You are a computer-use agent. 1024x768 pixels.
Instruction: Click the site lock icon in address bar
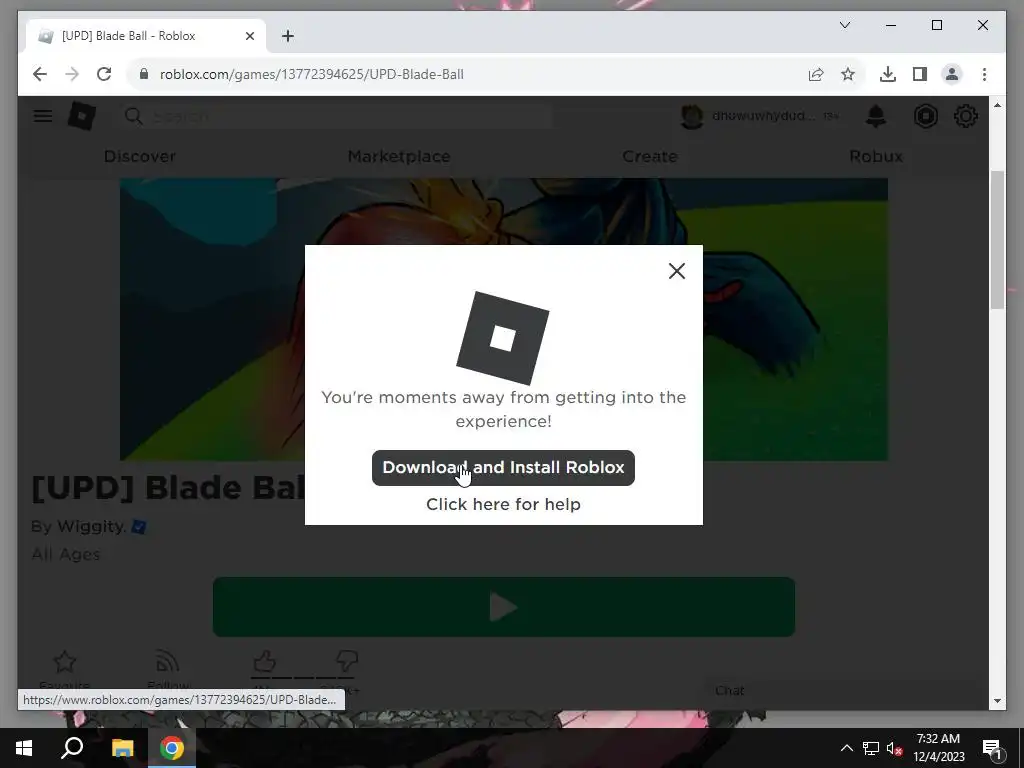[x=144, y=74]
